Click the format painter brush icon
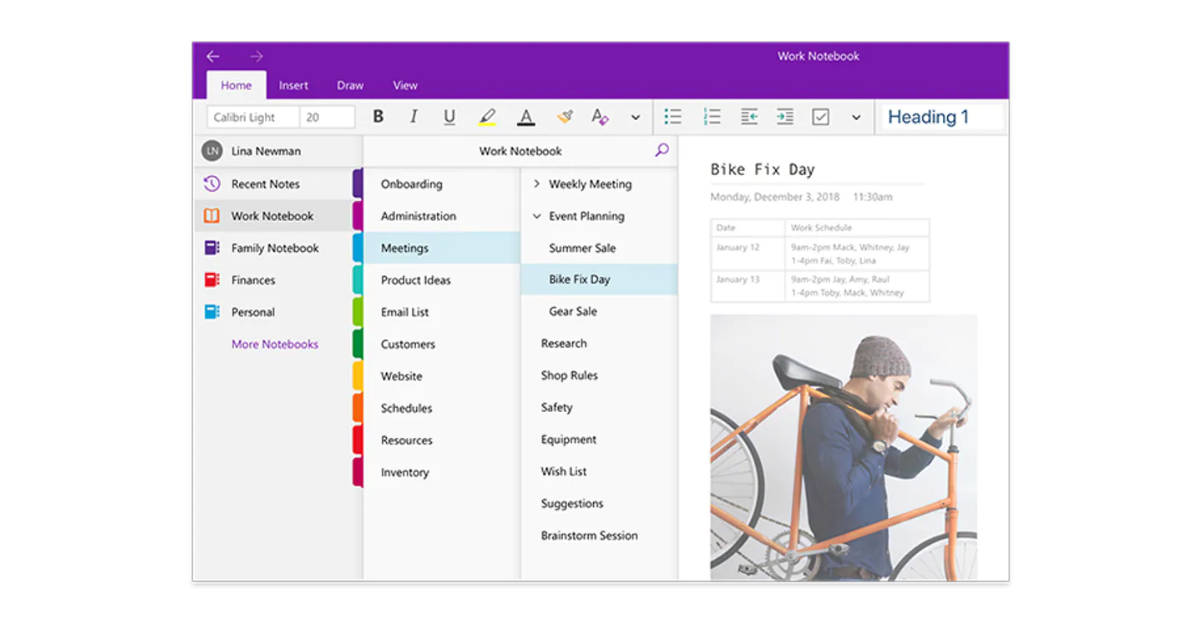Image resolution: width=1200 pixels, height=630 pixels. [565, 117]
